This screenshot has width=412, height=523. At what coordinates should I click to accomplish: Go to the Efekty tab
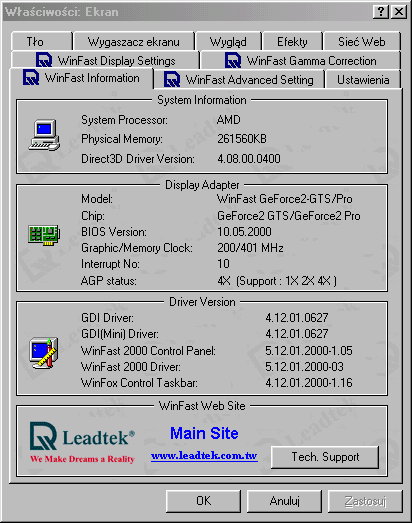point(292,41)
